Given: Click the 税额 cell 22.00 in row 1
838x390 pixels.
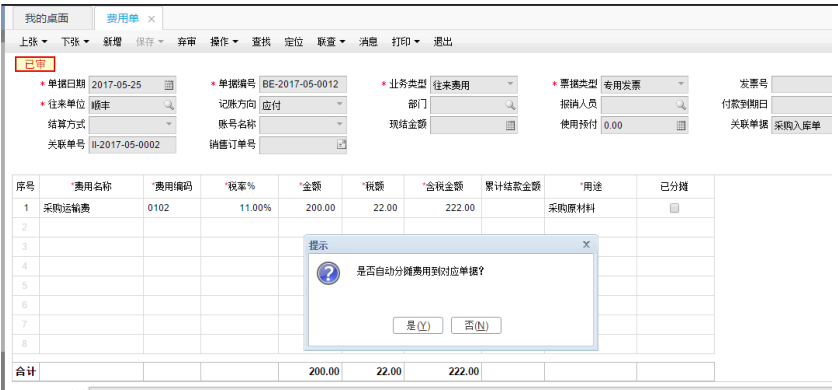Looking at the screenshot, I should click(373, 208).
